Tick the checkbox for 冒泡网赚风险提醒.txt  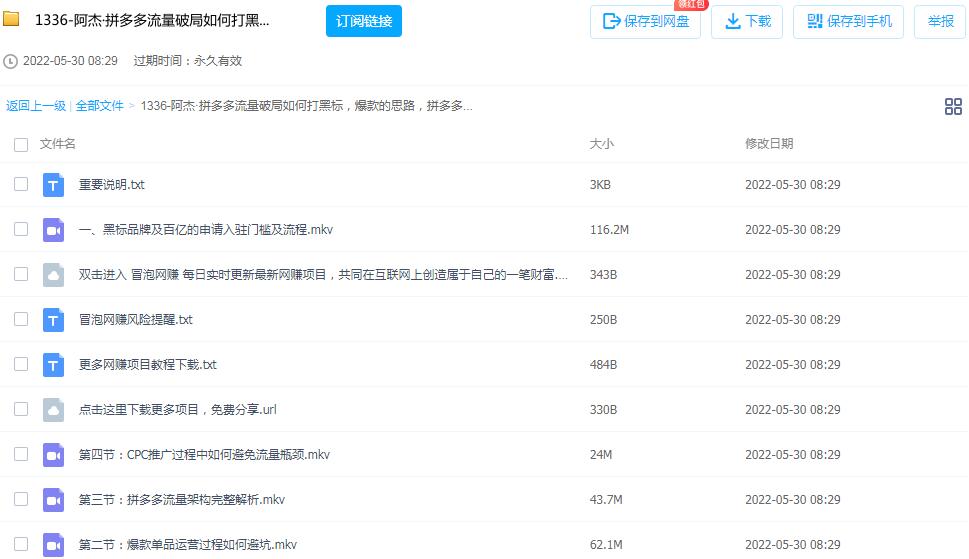pos(21,319)
